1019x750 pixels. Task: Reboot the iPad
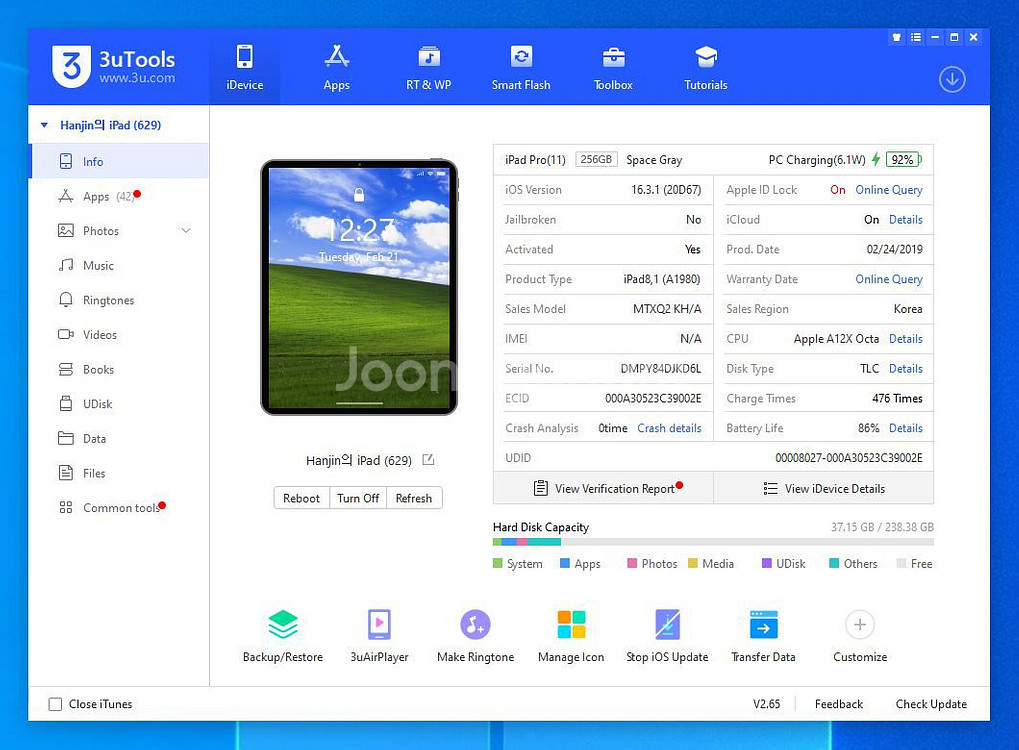coord(301,497)
